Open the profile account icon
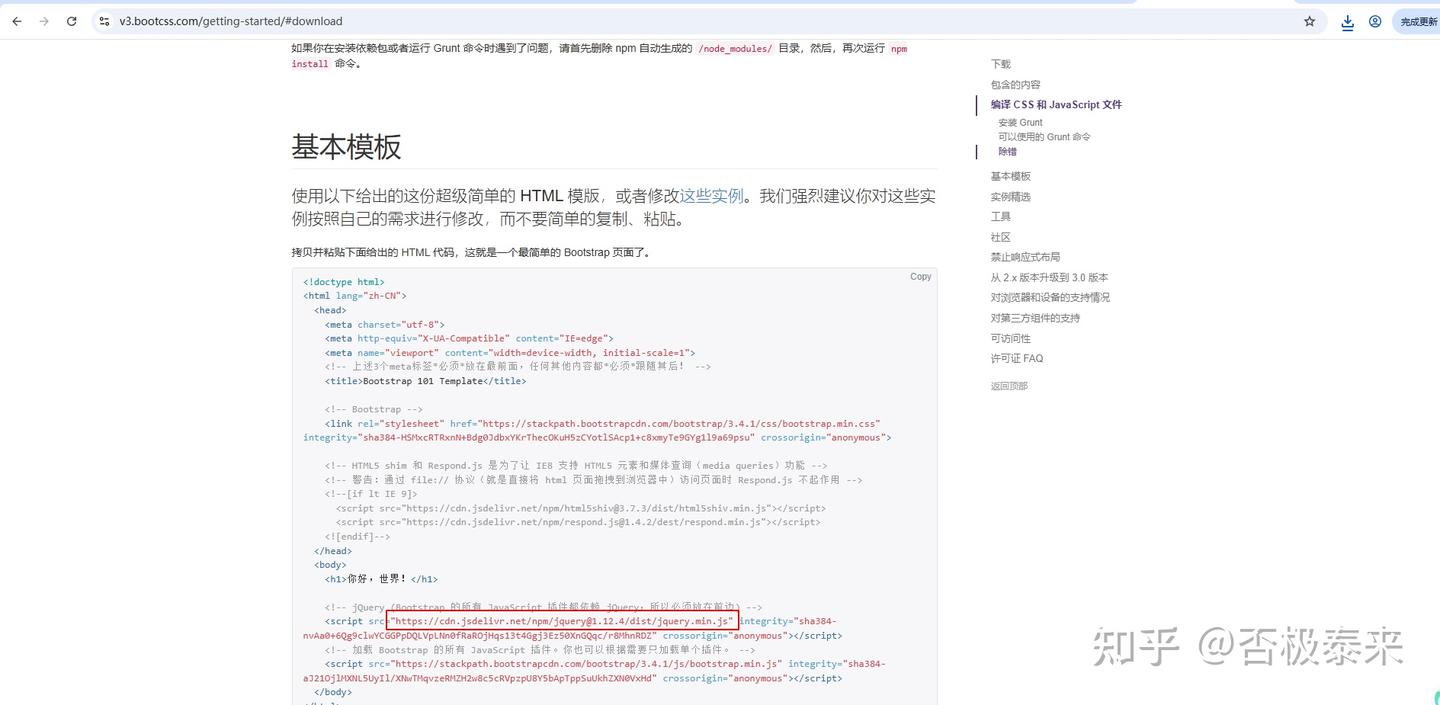The height and width of the screenshot is (705, 1440). 1375,21
